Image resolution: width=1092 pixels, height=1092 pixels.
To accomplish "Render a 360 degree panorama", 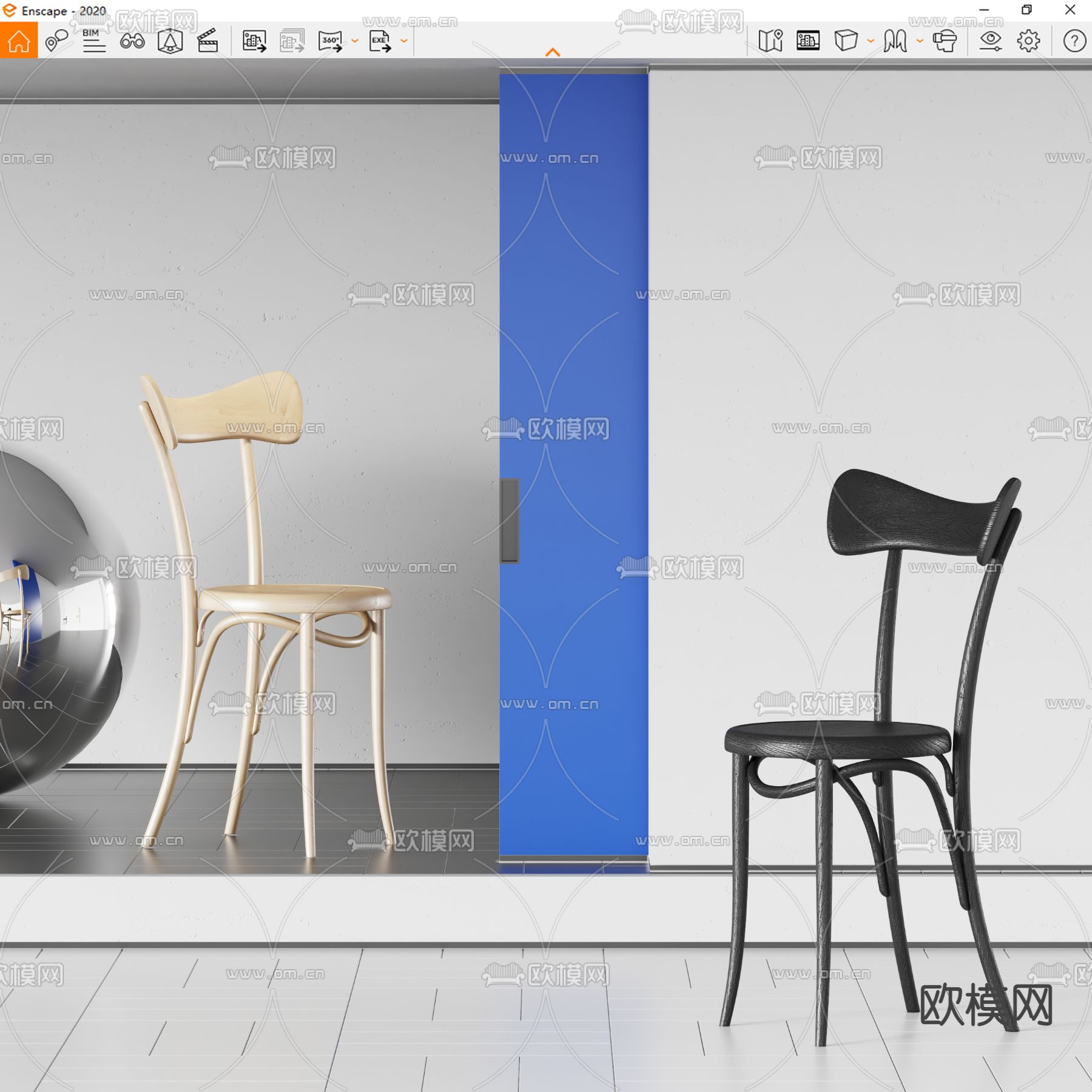I will click(330, 41).
